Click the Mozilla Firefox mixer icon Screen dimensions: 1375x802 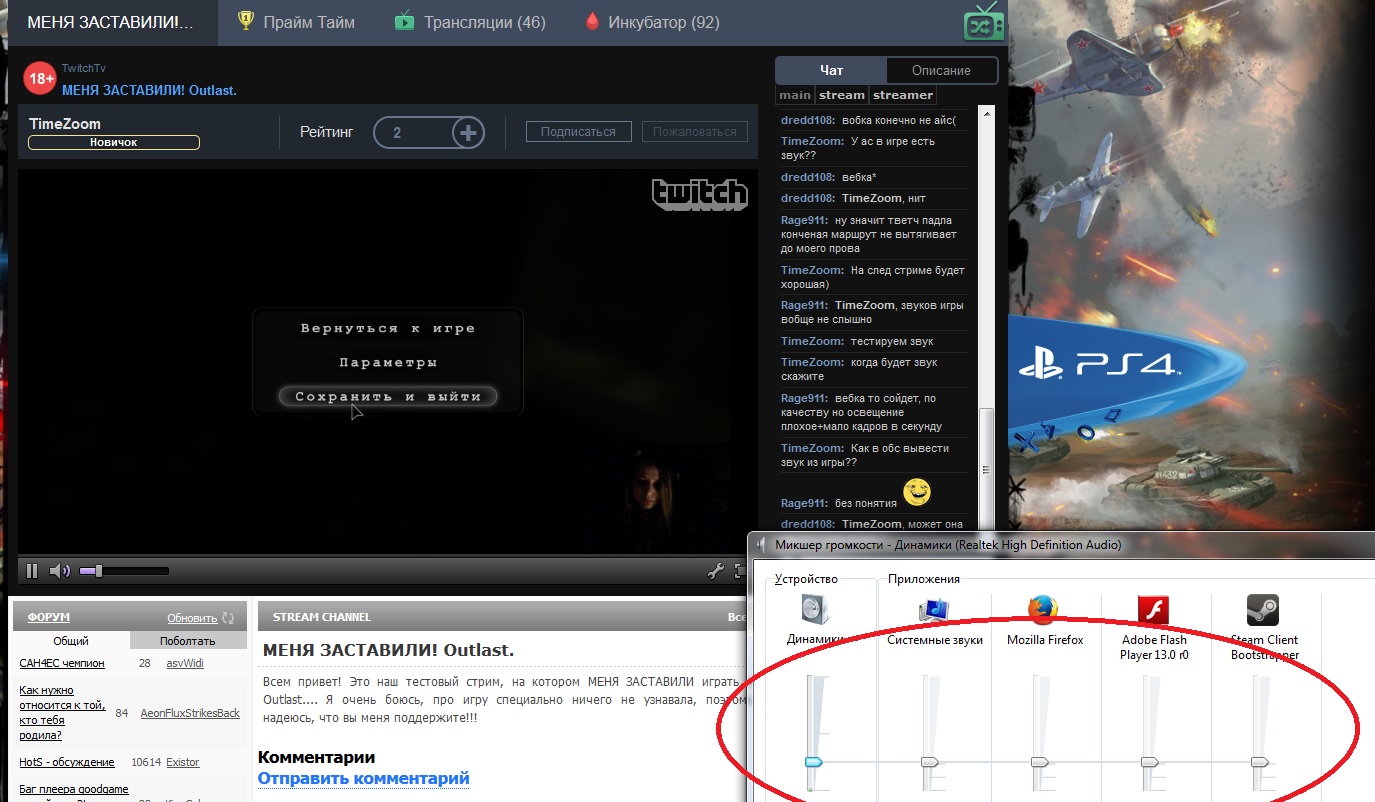coord(1043,609)
